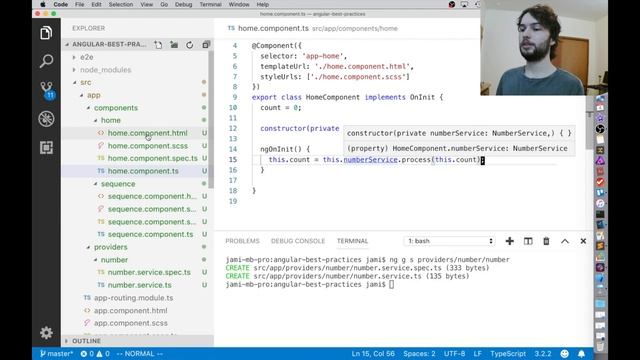Open home.component.html file
The width and height of the screenshot is (640, 360).
(x=147, y=133)
